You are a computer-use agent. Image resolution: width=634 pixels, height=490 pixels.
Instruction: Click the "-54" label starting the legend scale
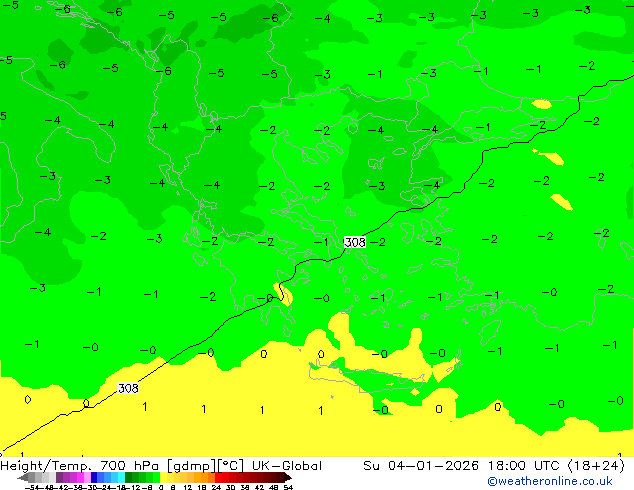pos(32,488)
